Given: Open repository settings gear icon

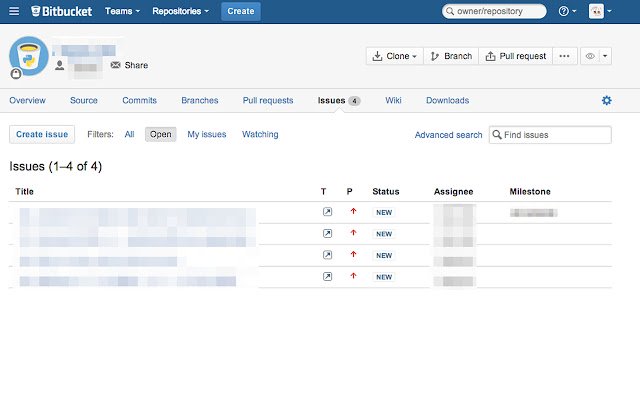Looking at the screenshot, I should 607,100.
